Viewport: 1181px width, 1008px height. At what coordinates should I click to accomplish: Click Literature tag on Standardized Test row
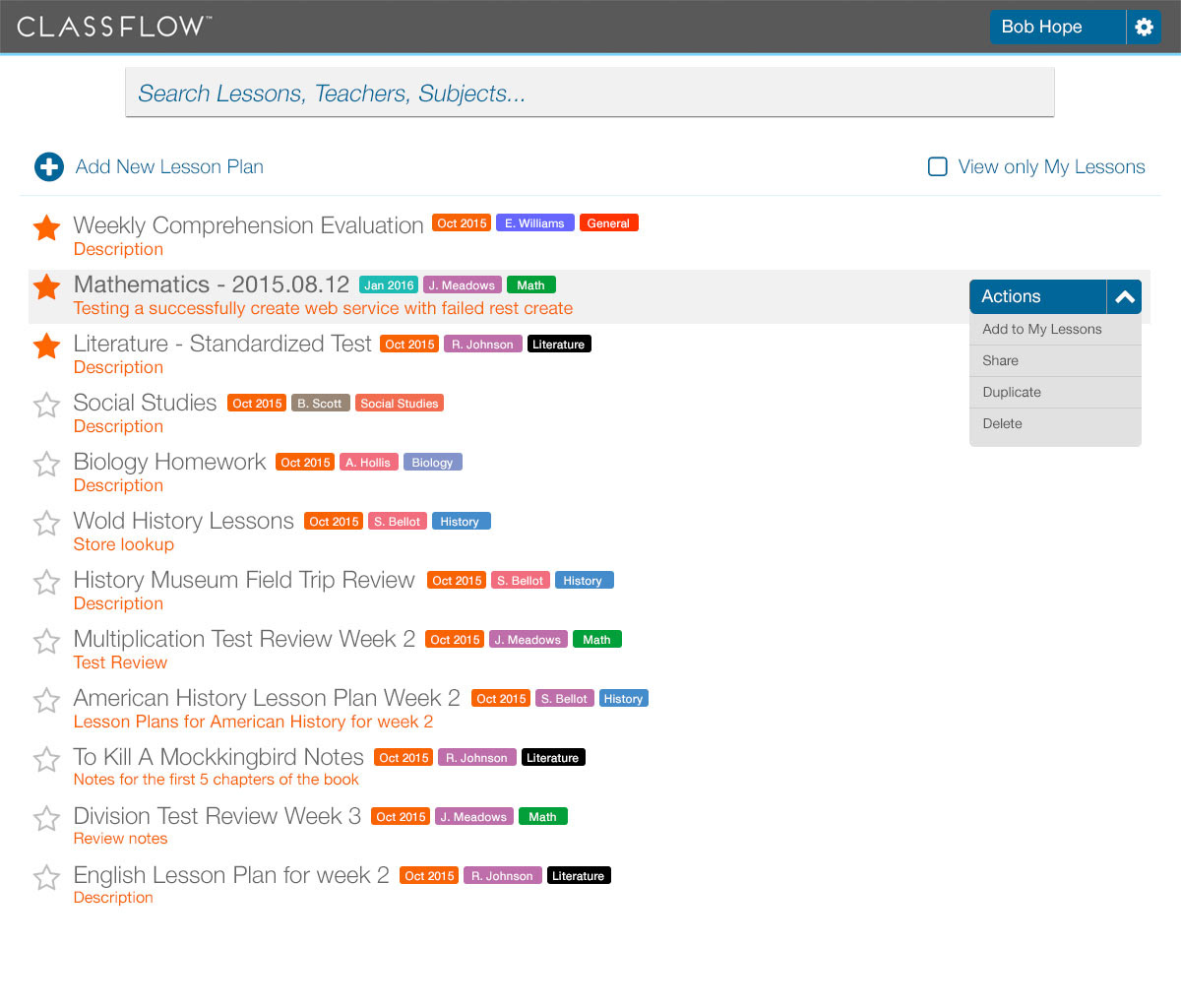[559, 345]
